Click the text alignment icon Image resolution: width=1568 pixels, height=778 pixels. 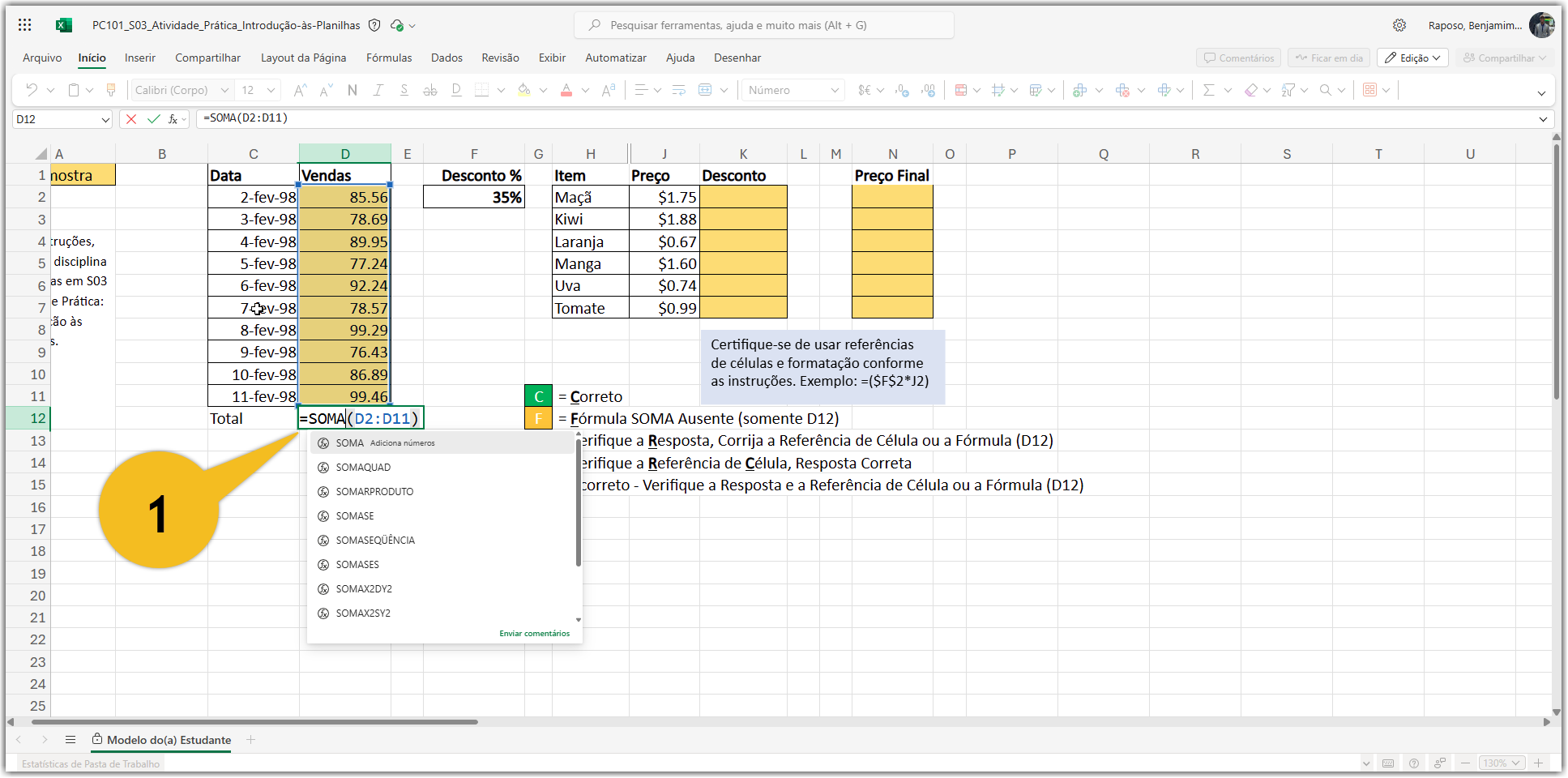click(x=641, y=90)
